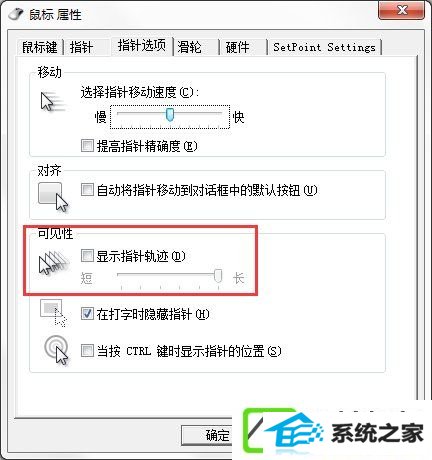Open the SetPoint Settings tab
Screen dimensions: 432x460
pyautogui.click(x=324, y=47)
